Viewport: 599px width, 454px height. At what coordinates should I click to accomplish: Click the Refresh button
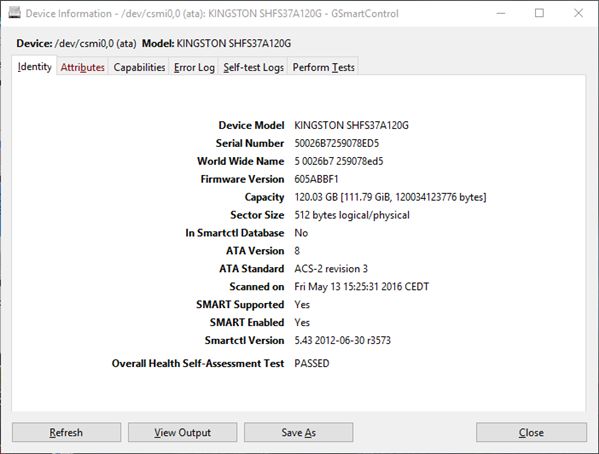click(66, 432)
